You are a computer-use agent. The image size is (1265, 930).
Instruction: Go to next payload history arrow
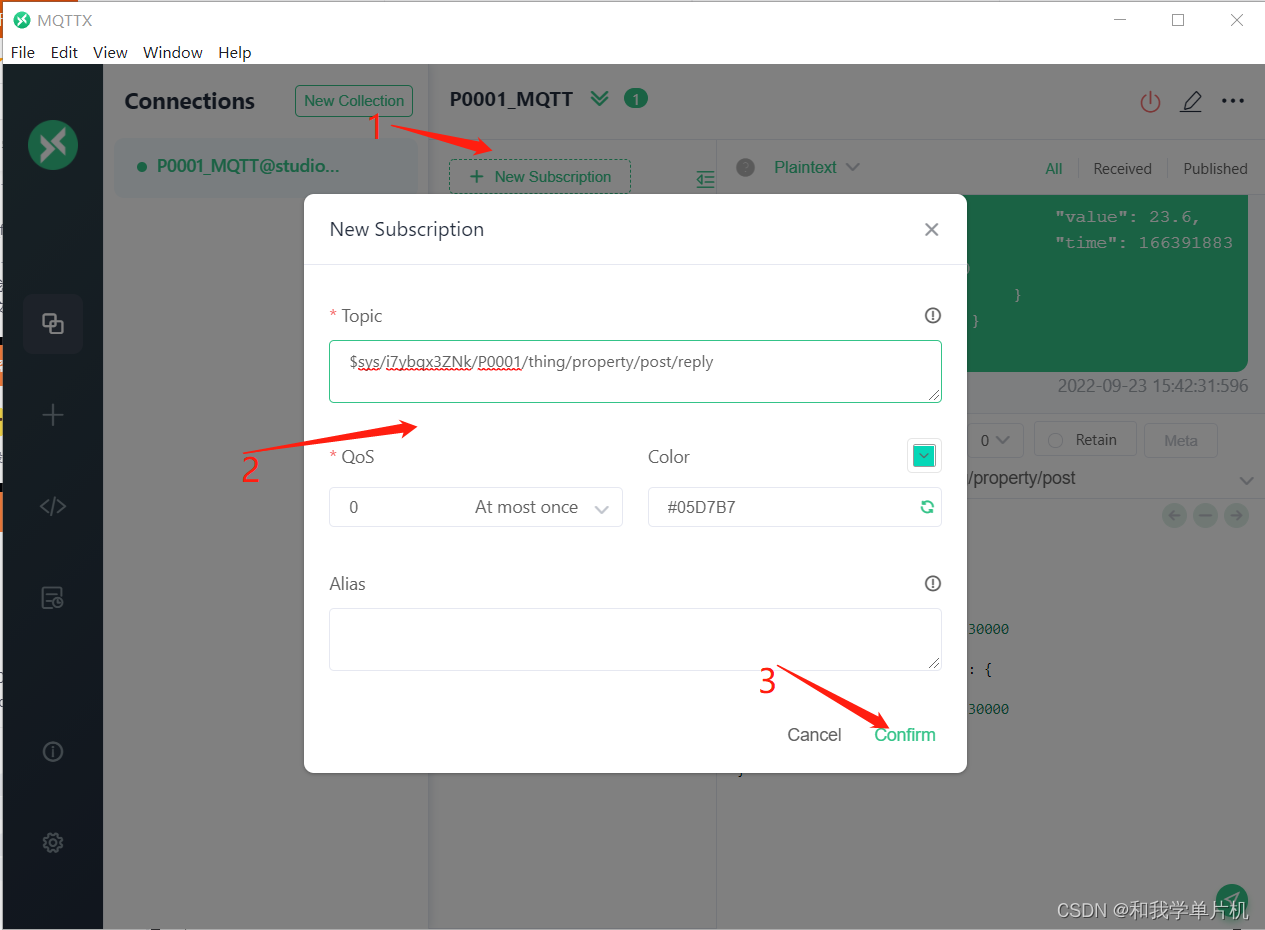[1237, 515]
